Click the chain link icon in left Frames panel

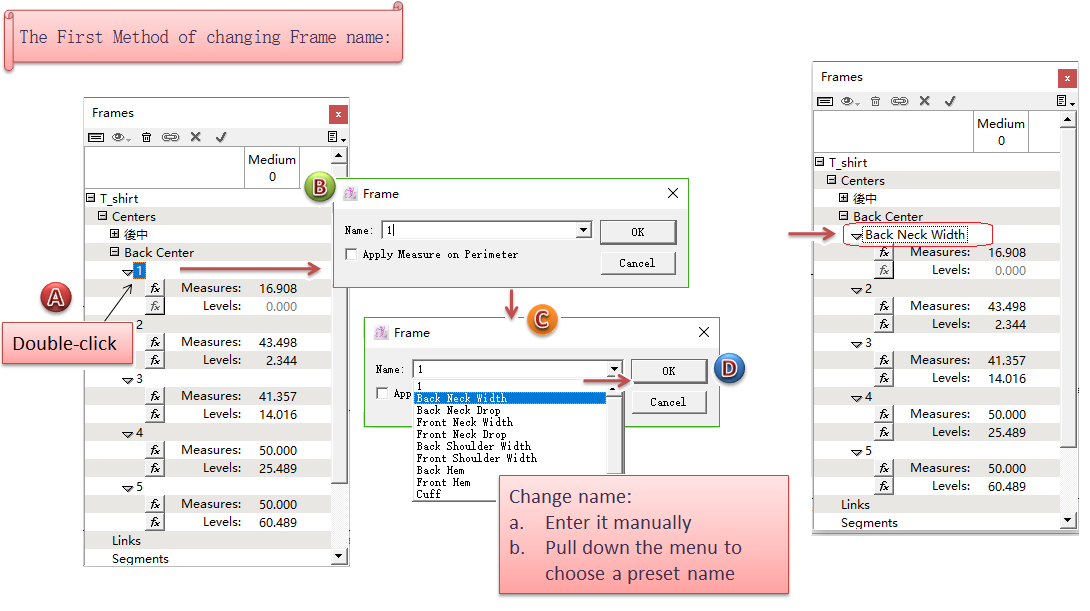point(170,137)
